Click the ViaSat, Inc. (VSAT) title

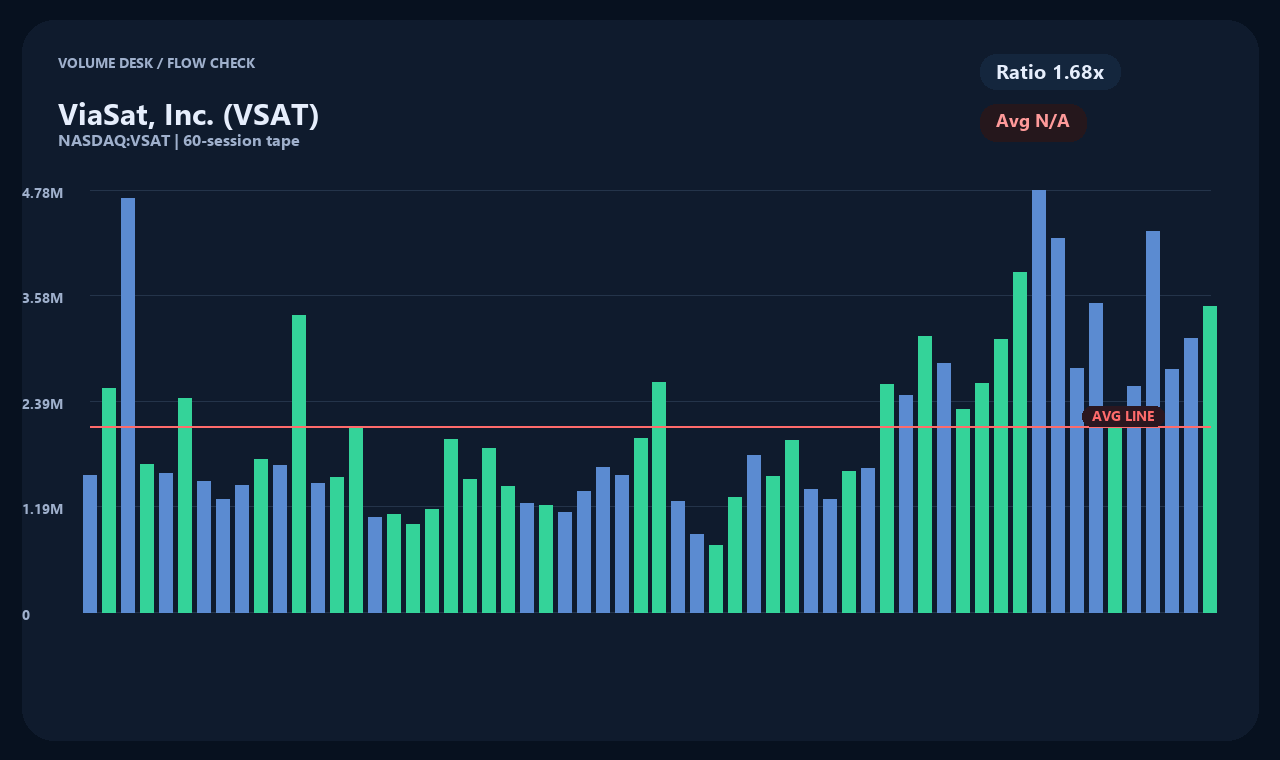(188, 115)
